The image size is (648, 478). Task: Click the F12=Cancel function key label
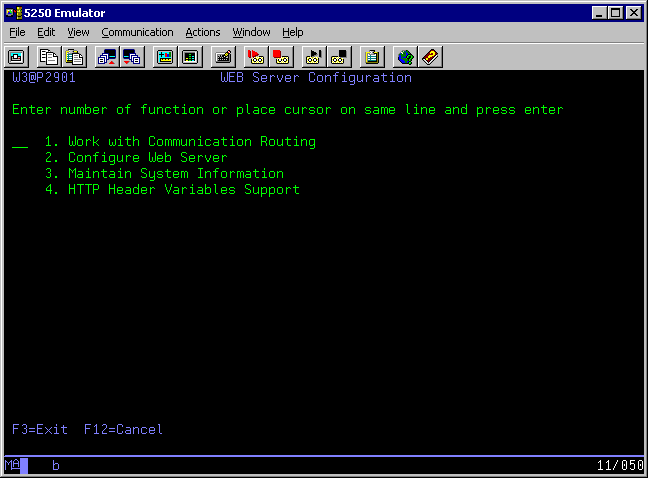pos(123,430)
